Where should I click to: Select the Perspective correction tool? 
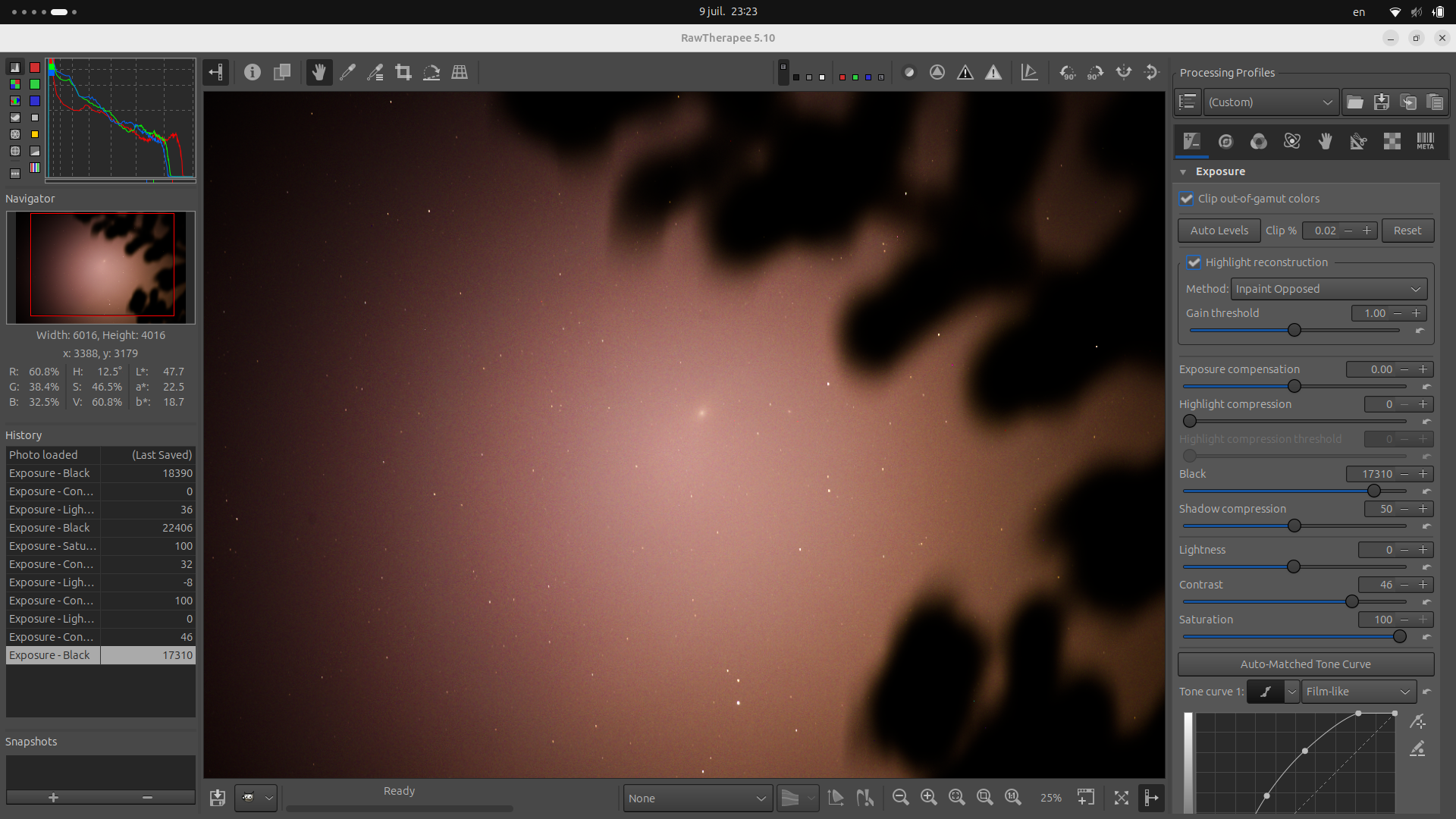click(460, 73)
